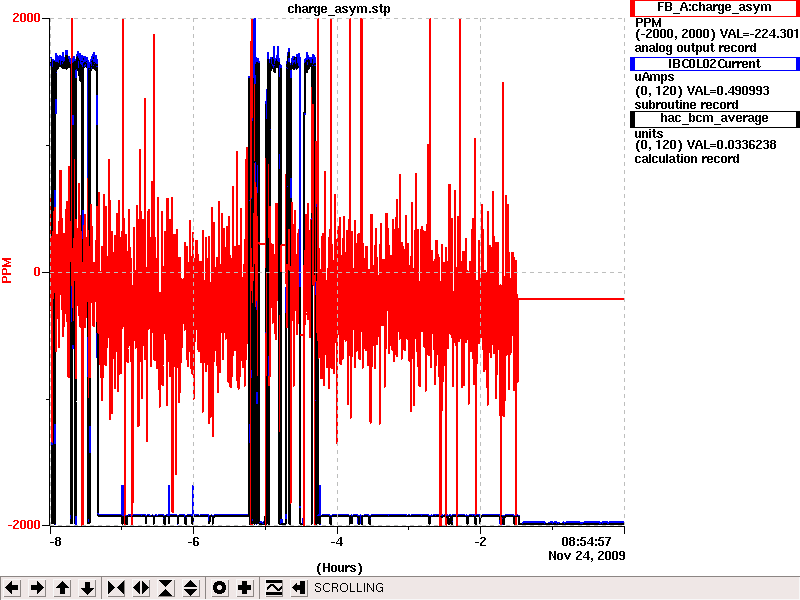Image resolution: width=800 pixels, height=600 pixels.
Task: Click the 08:54:57 timestamp on the axis
Action: click(x=586, y=542)
